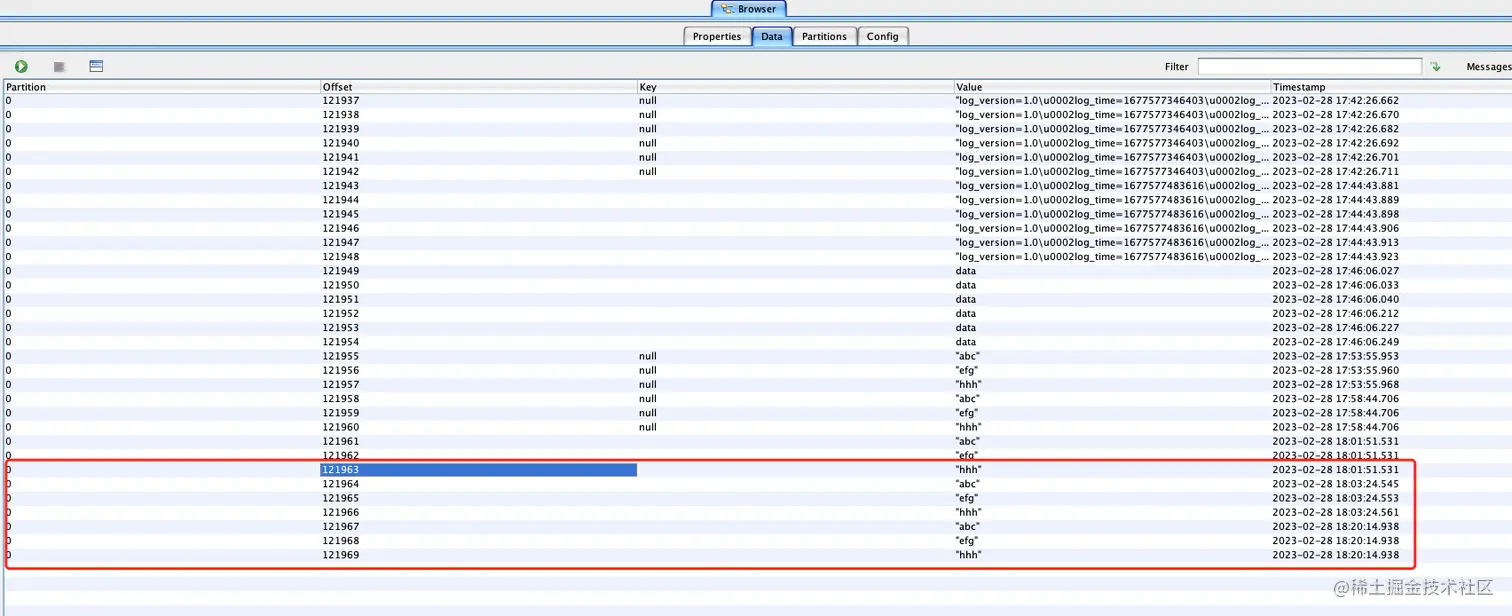
Task: Click the "efg" value in row 121968
Action: point(968,541)
